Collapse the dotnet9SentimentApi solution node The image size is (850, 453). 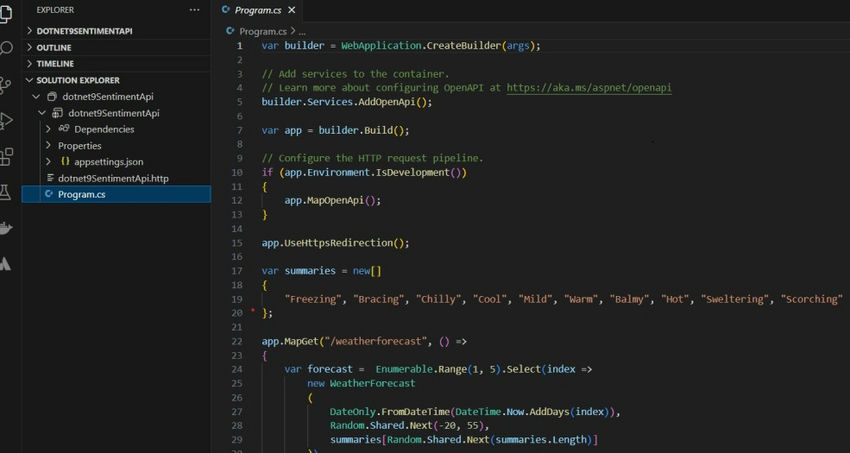[36, 97]
